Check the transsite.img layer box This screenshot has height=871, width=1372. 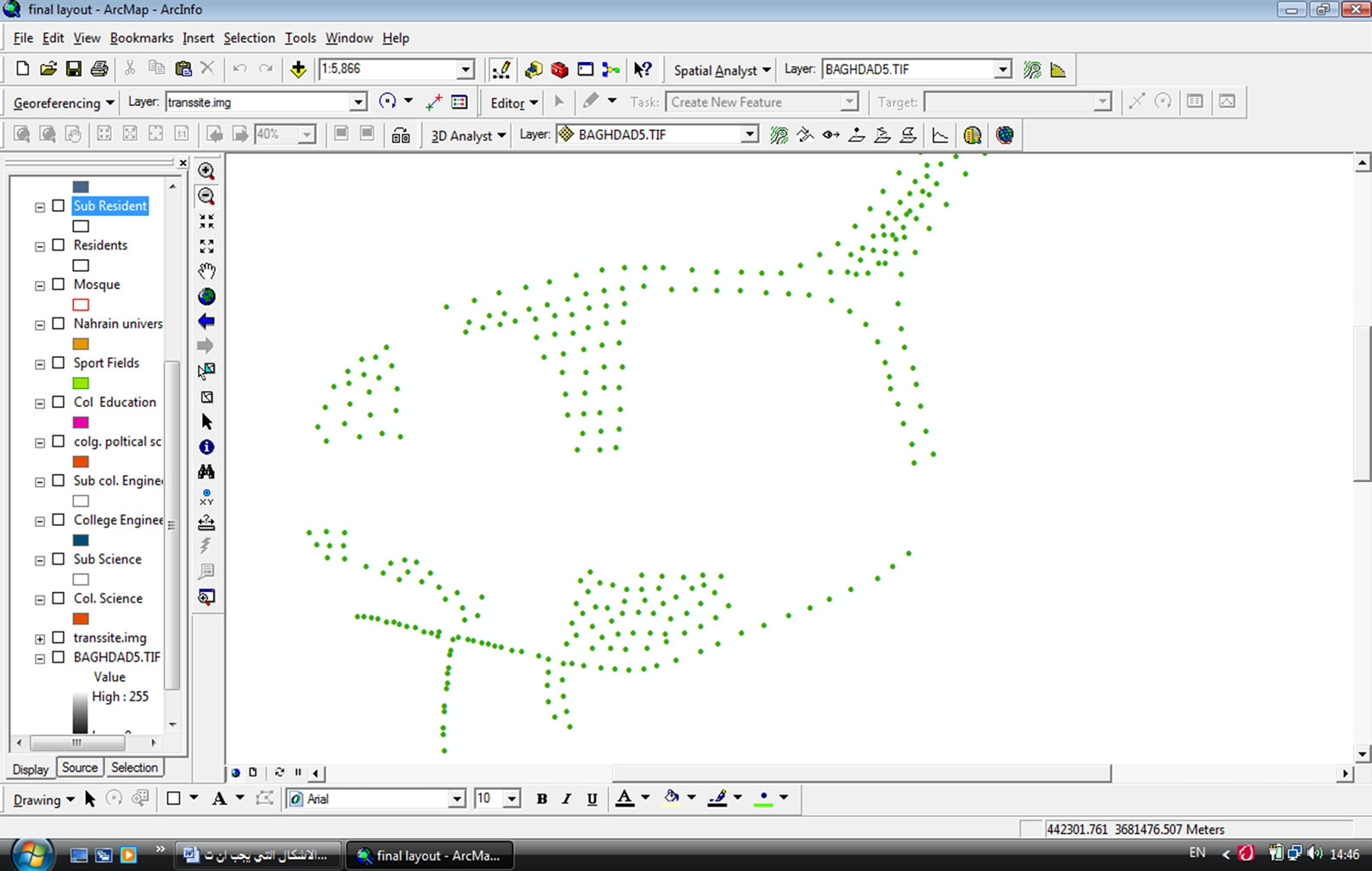tap(58, 637)
